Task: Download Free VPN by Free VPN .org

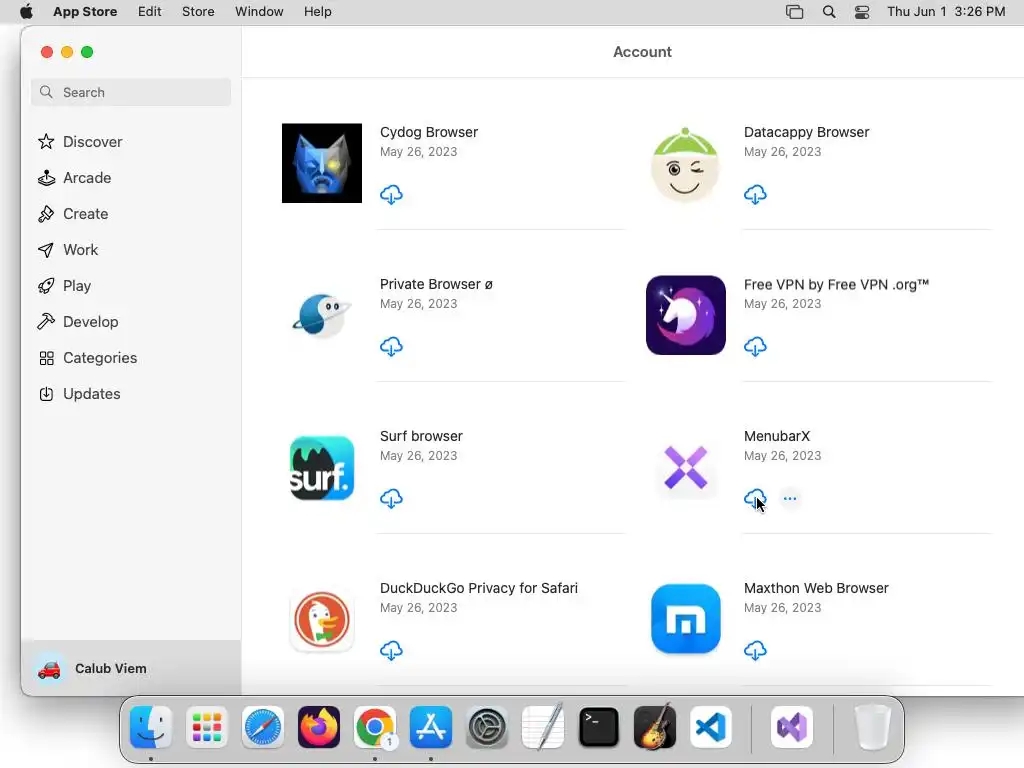Action: [x=755, y=347]
